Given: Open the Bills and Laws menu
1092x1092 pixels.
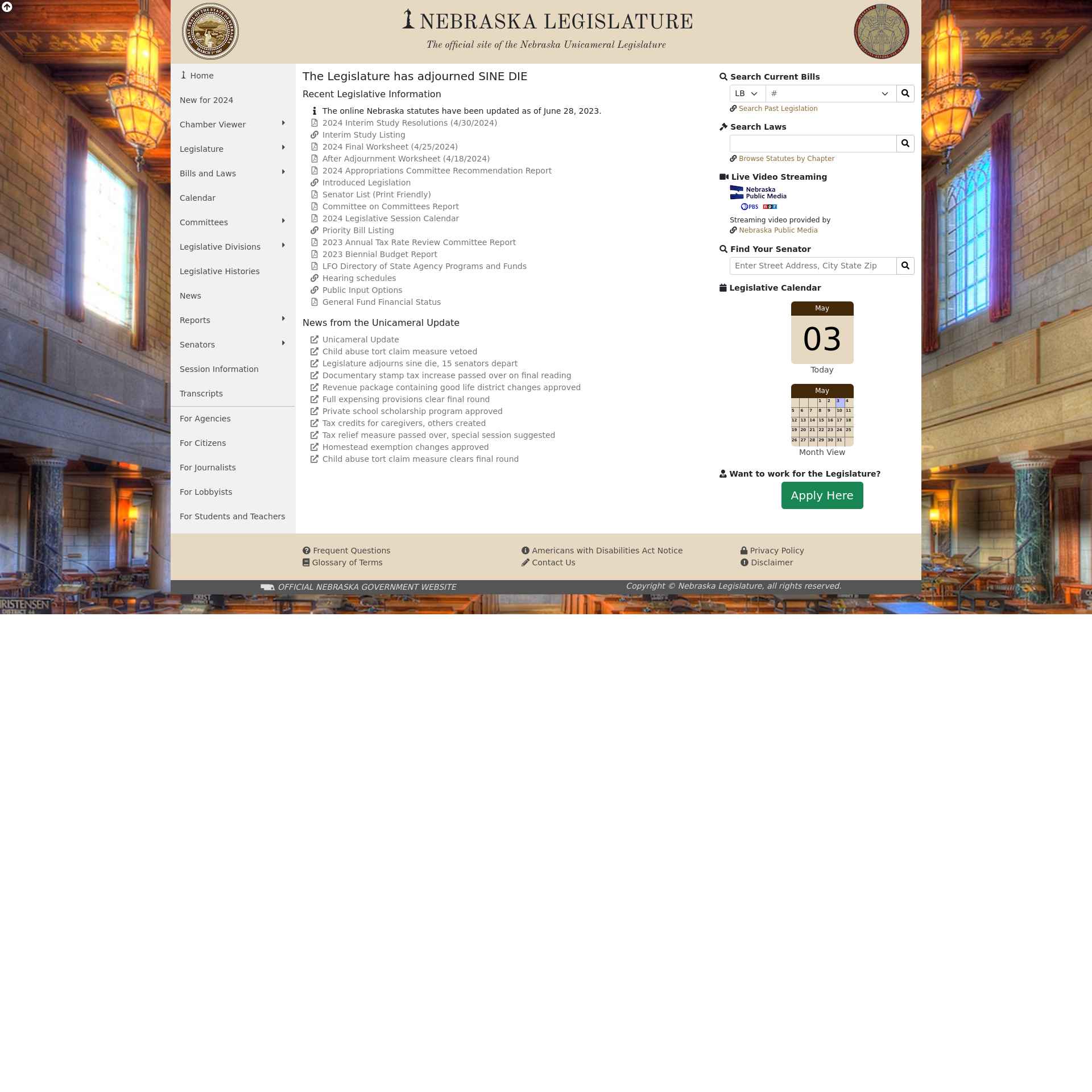Looking at the screenshot, I should [x=232, y=172].
